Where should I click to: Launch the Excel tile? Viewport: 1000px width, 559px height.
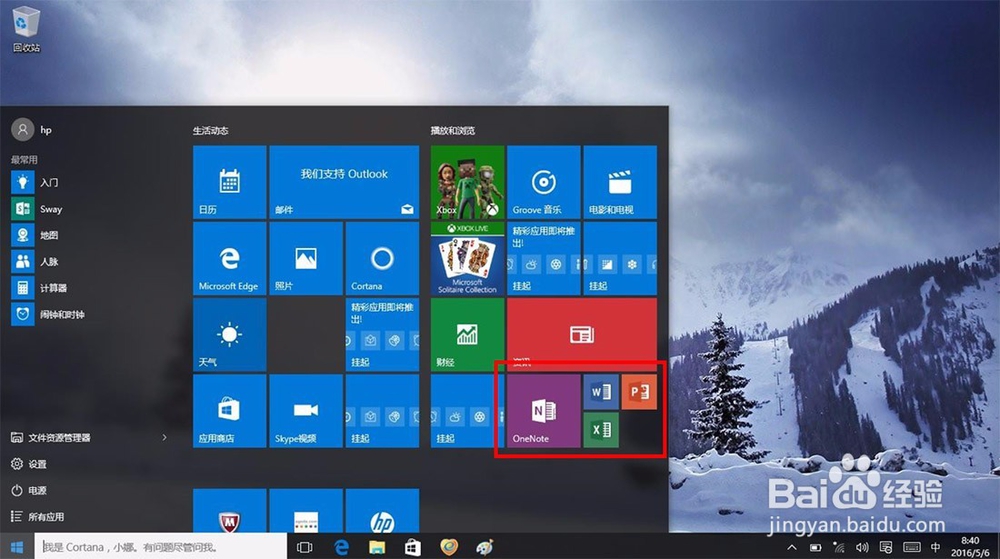click(601, 430)
